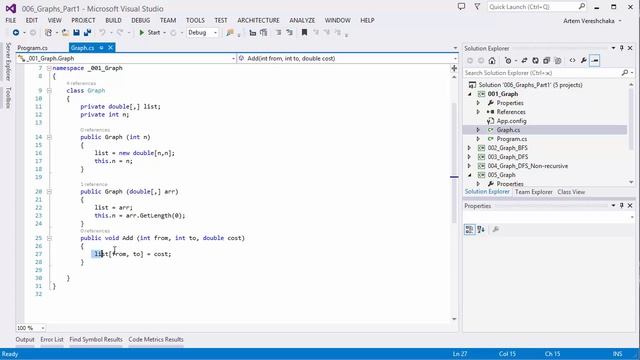640x360 pixels.
Task: Switch to the Program.cs editor tab
Action: point(33,48)
